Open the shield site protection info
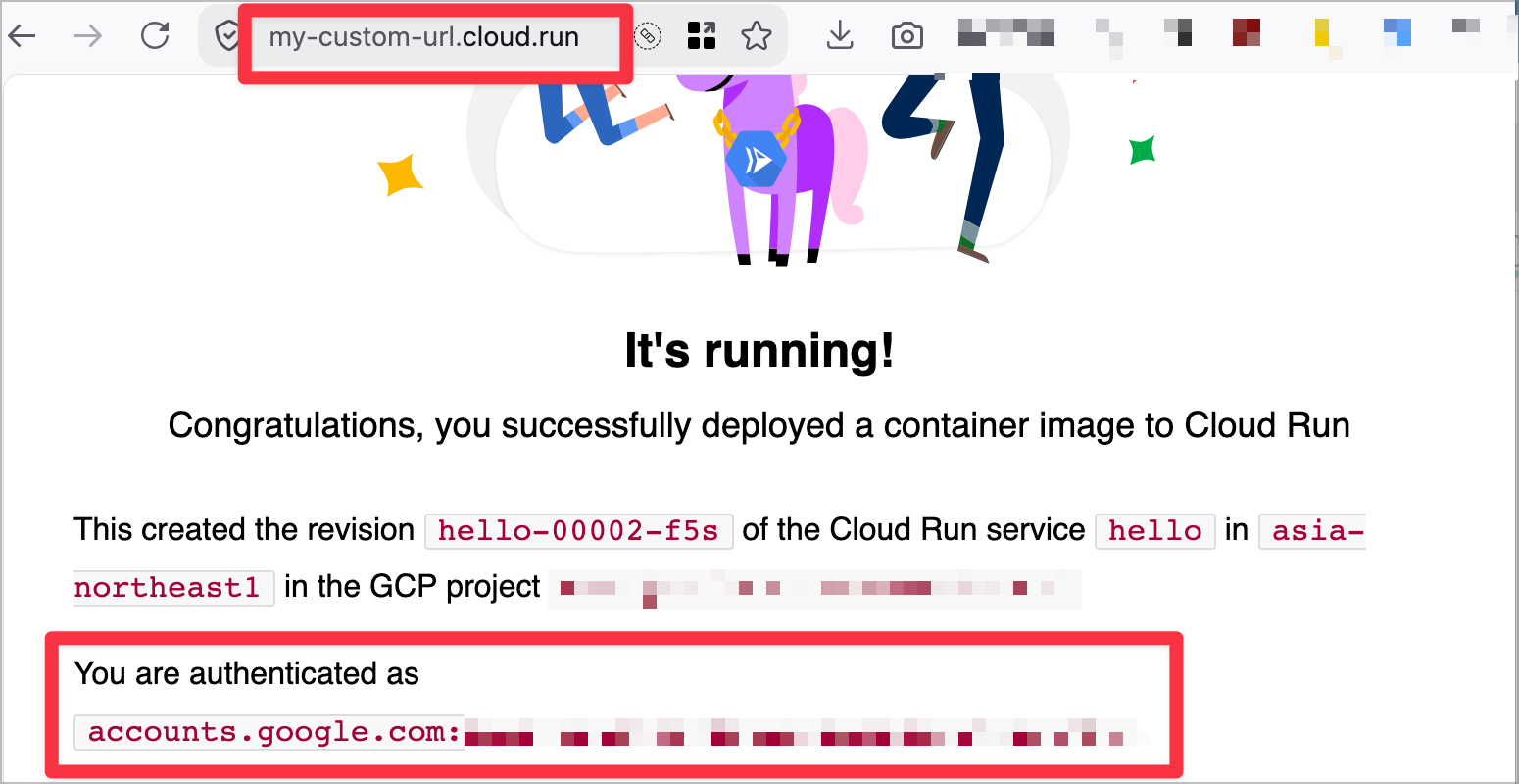1519x784 pixels. pyautogui.click(x=227, y=37)
